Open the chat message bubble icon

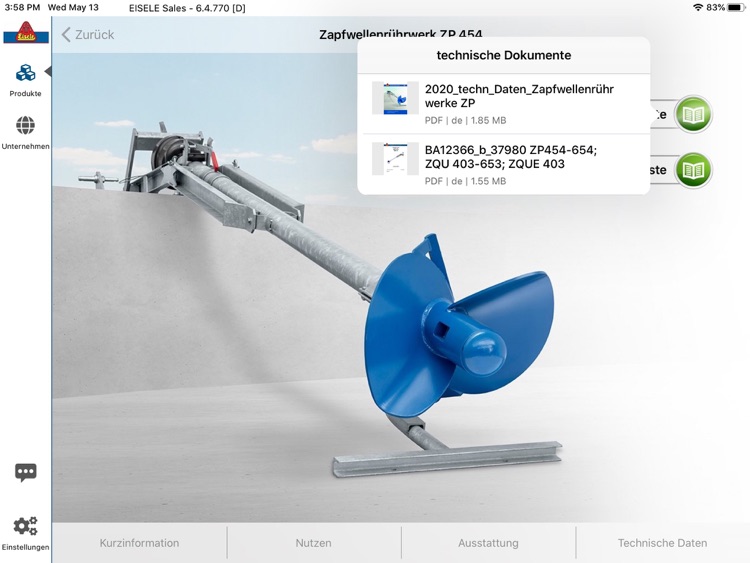[x=25, y=473]
